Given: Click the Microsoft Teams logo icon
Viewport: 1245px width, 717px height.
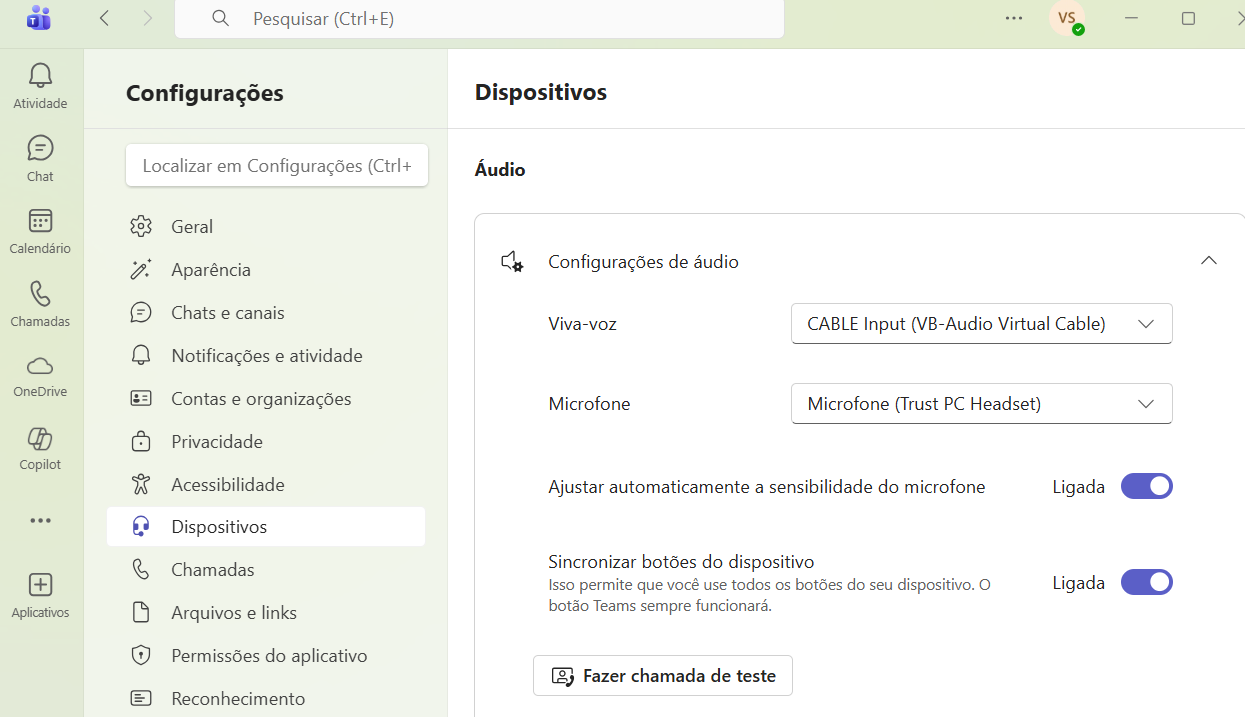Looking at the screenshot, I should [x=39, y=18].
